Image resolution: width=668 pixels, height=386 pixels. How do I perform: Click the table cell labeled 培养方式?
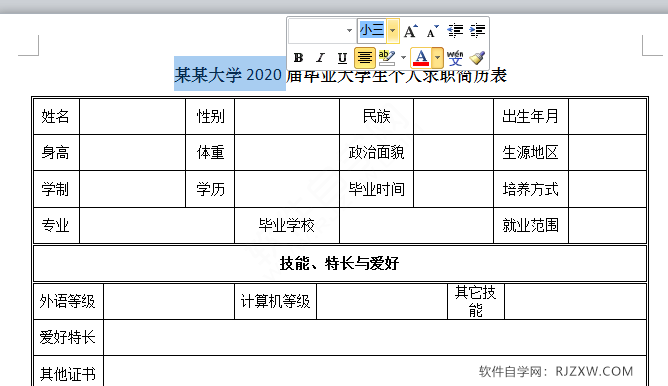(530, 189)
